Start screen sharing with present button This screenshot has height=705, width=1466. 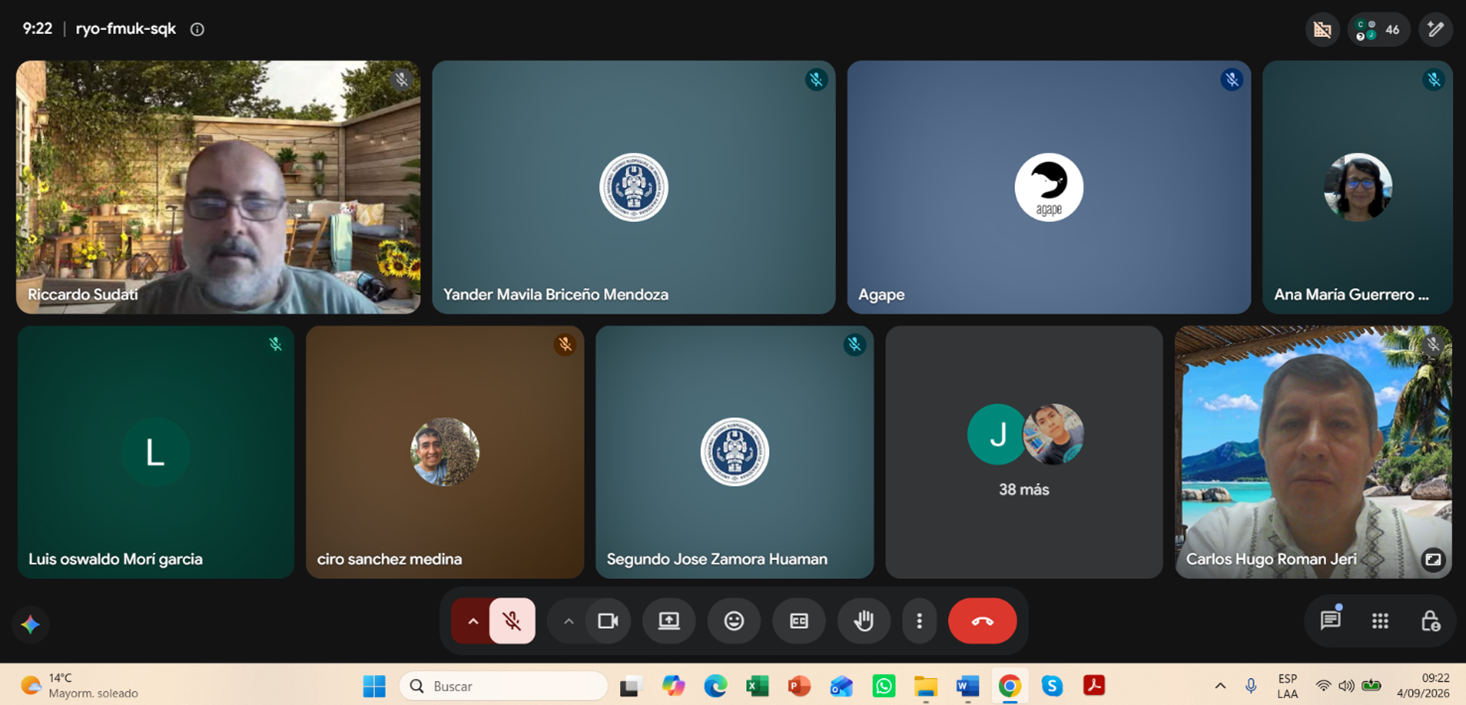pos(669,621)
